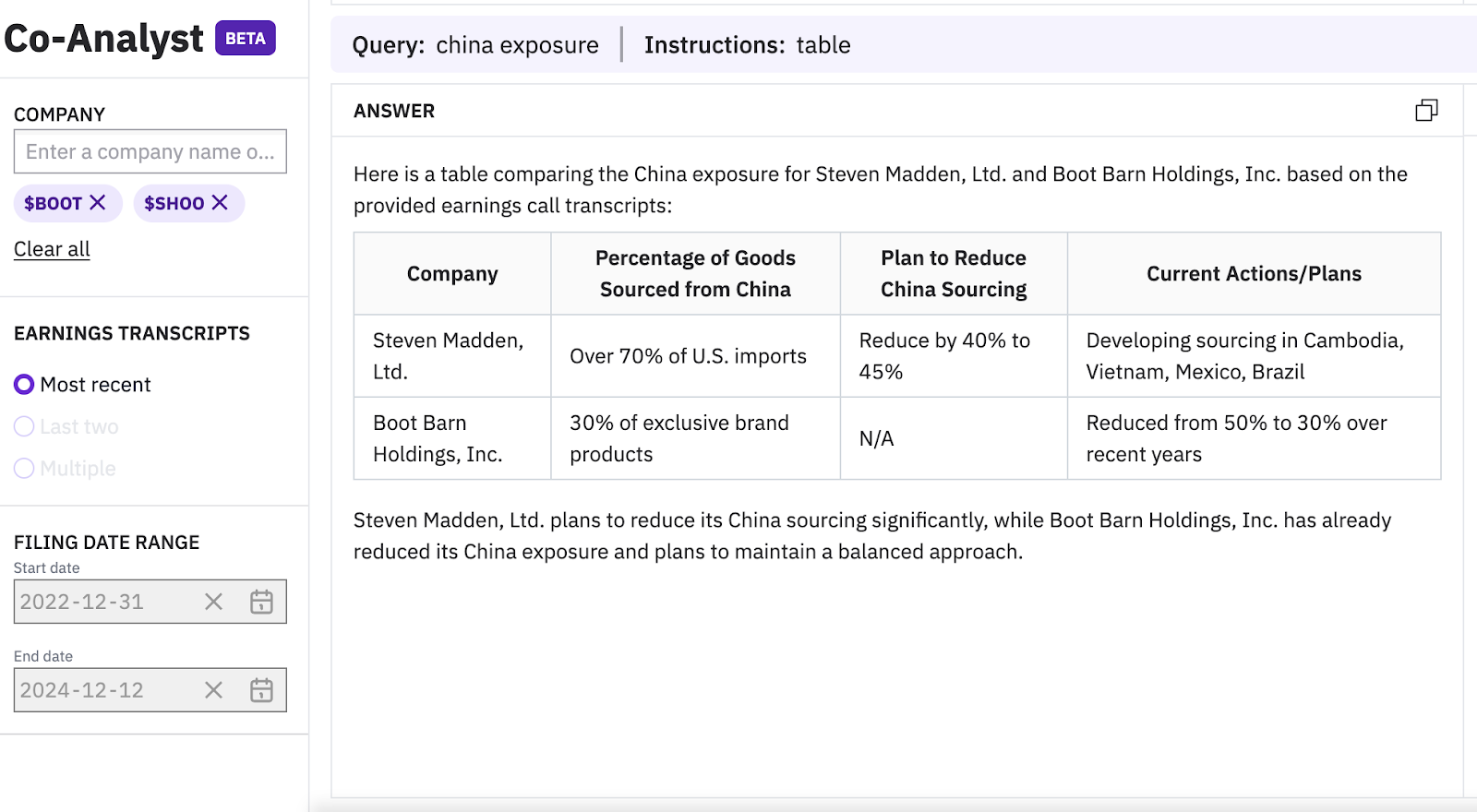Copy the answer using the copy icon
1477x812 pixels.
click(1426, 111)
